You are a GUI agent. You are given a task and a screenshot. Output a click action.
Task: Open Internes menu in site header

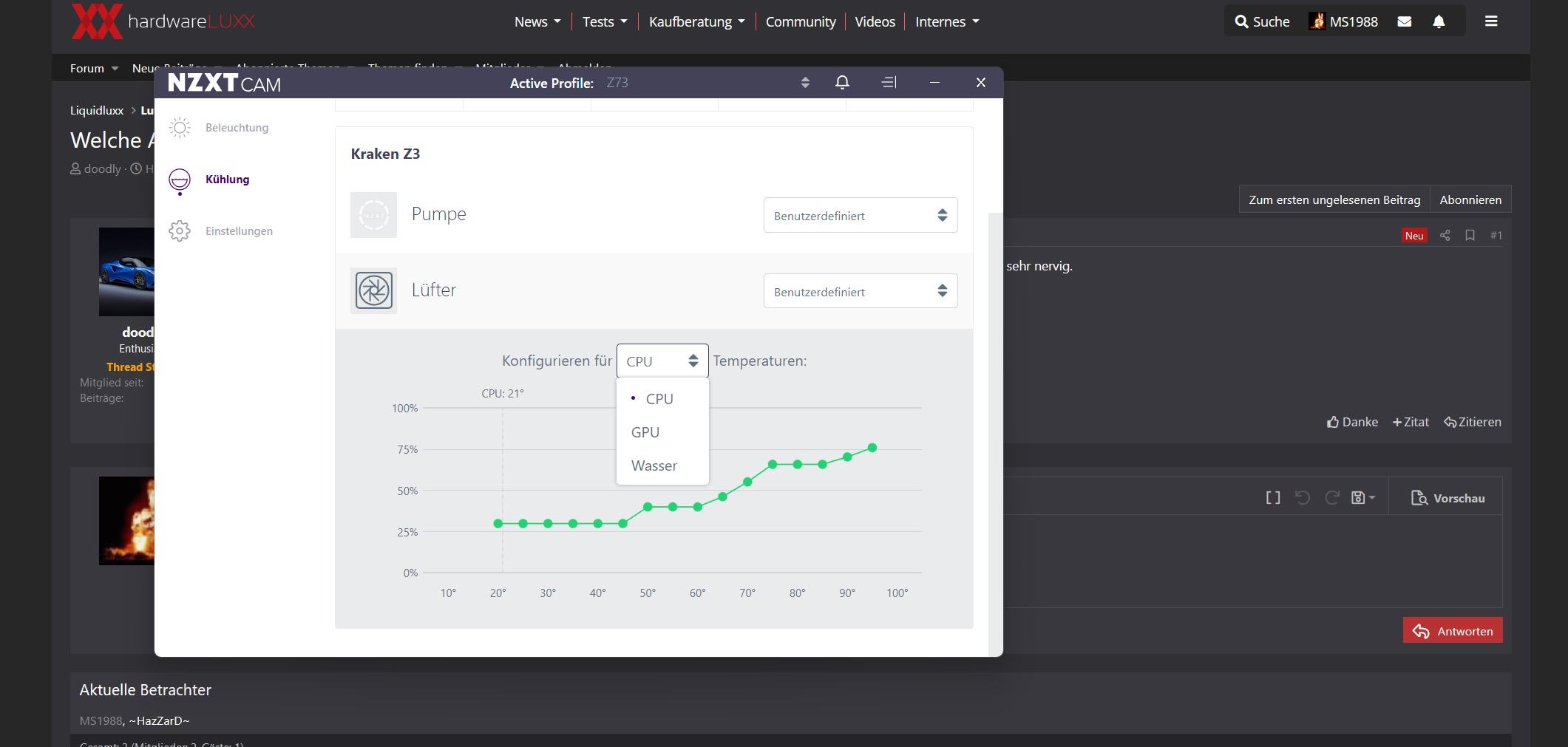pyautogui.click(x=947, y=21)
